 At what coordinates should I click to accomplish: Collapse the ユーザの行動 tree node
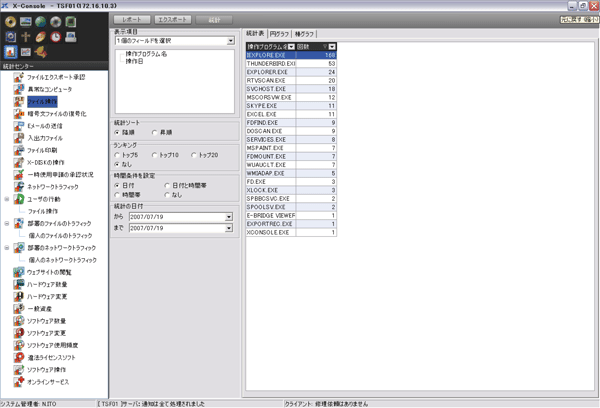point(7,199)
